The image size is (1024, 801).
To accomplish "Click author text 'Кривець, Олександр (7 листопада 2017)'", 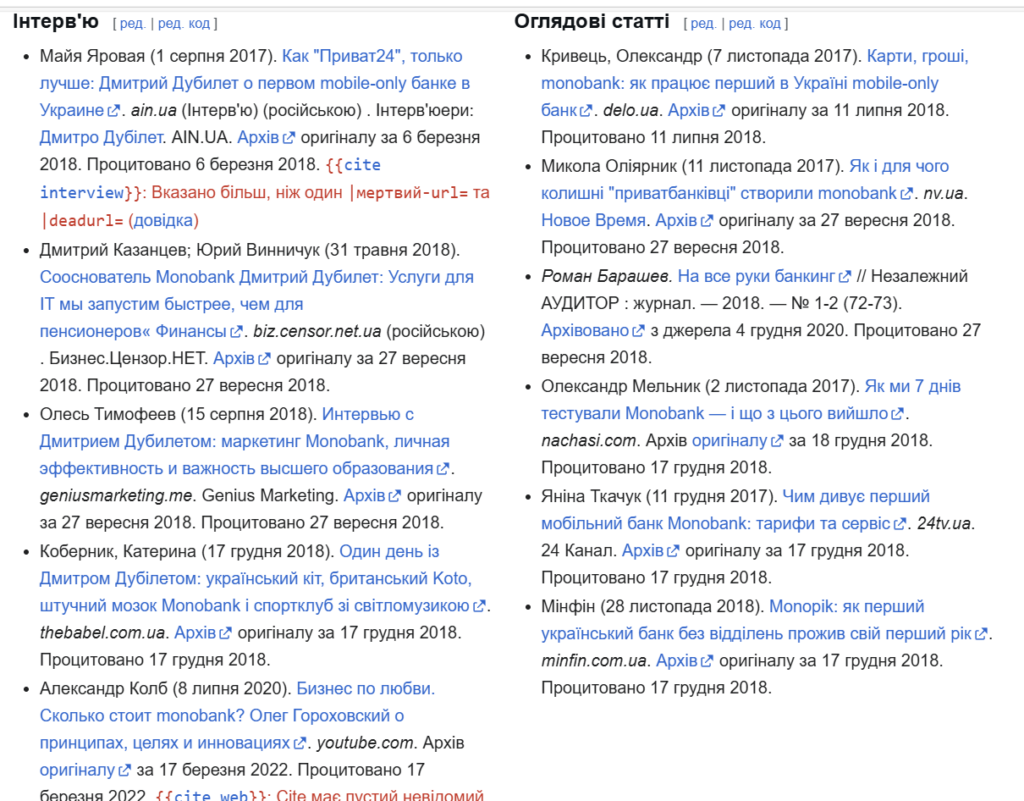I will pyautogui.click(x=701, y=56).
